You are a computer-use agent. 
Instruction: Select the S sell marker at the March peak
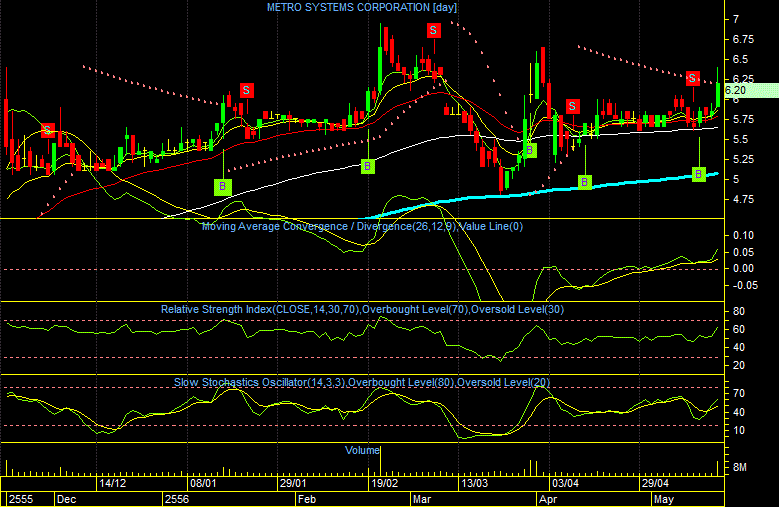433,30
